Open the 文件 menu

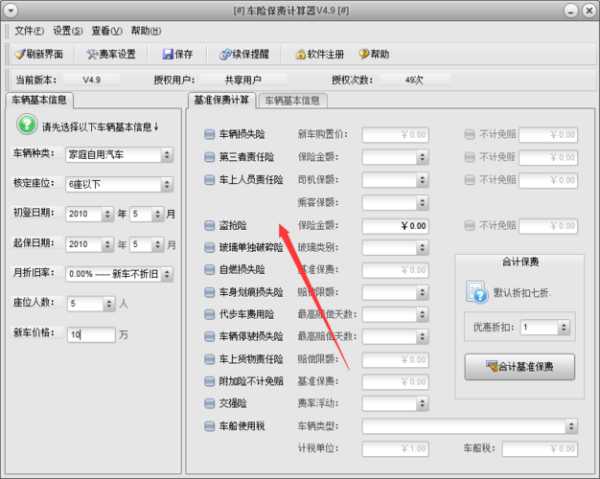30,31
